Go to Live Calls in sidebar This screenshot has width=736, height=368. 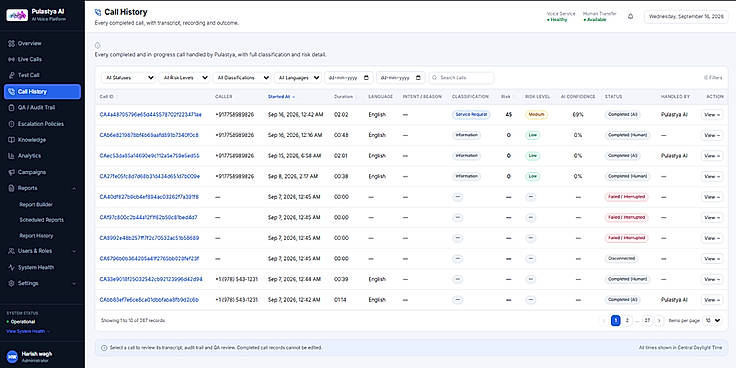42,59
